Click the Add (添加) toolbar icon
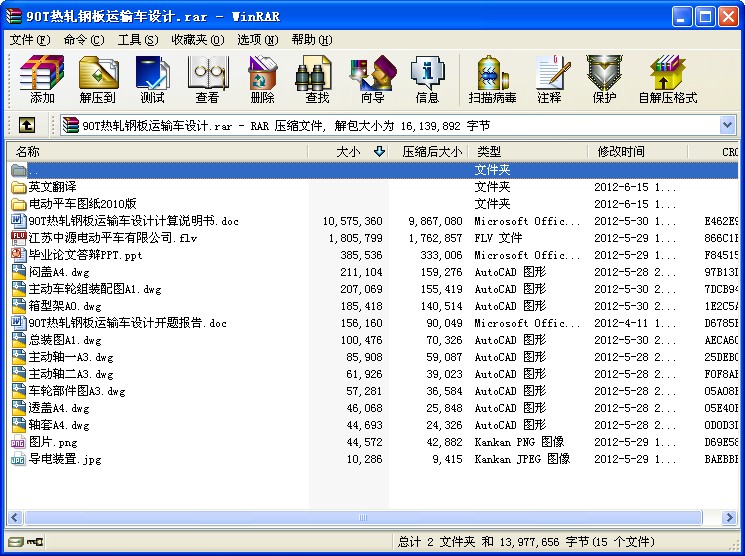The width and height of the screenshot is (745, 556). click(42, 78)
